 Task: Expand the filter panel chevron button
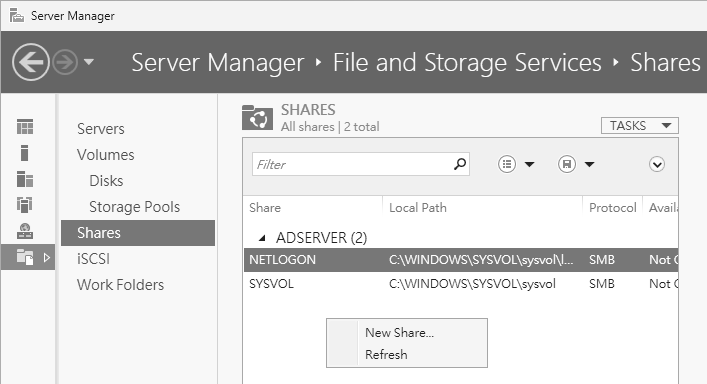(x=657, y=164)
